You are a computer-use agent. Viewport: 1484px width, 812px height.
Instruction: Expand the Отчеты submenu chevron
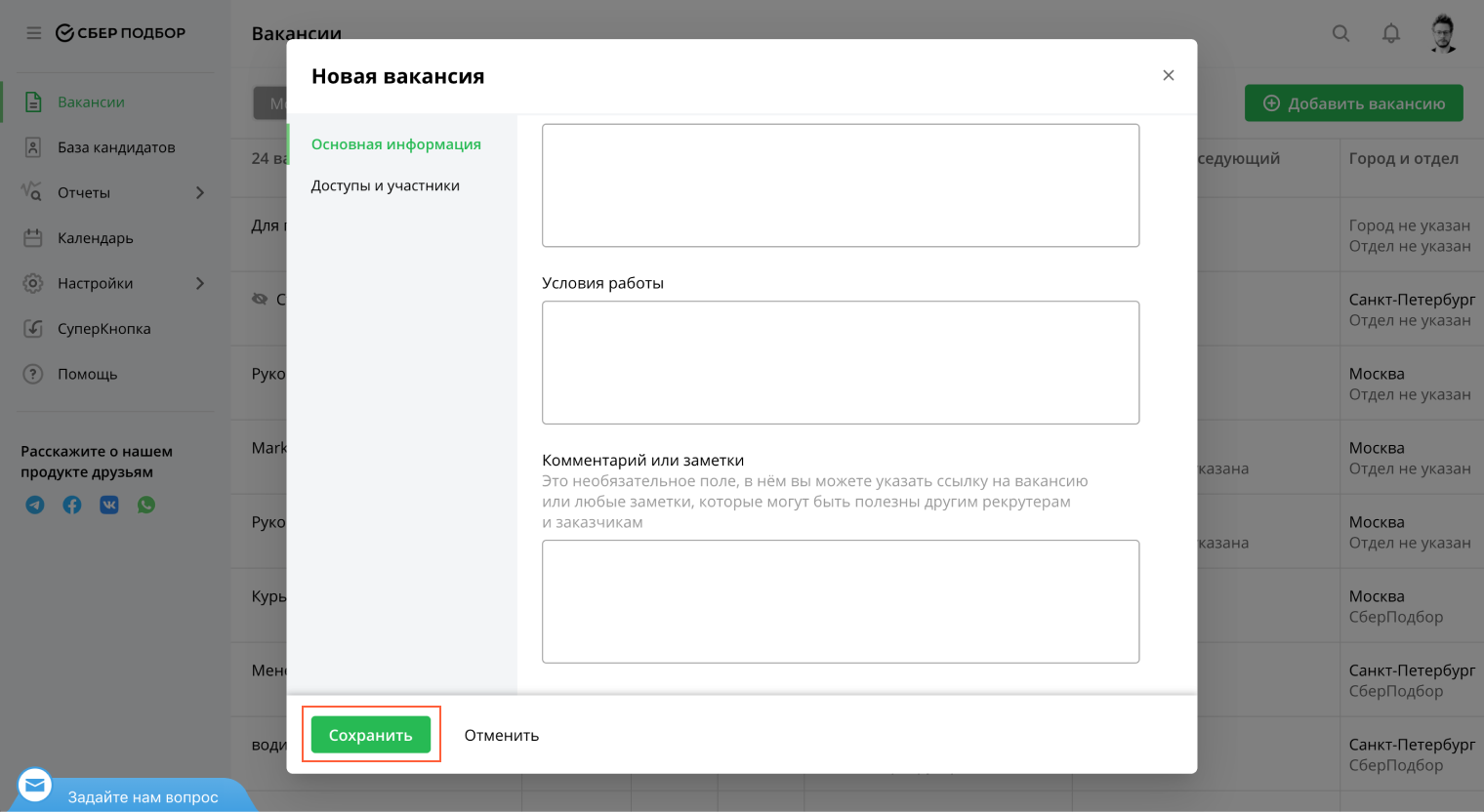200,193
